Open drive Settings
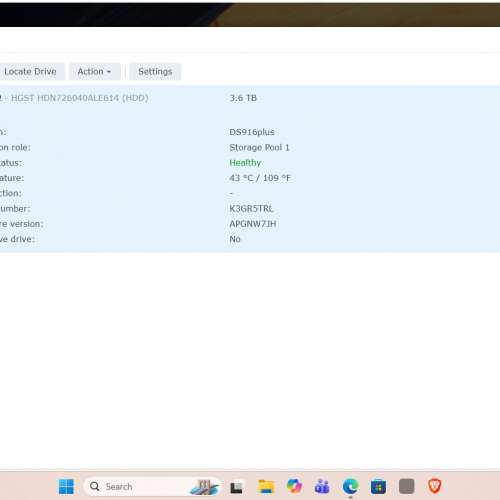 [x=155, y=71]
